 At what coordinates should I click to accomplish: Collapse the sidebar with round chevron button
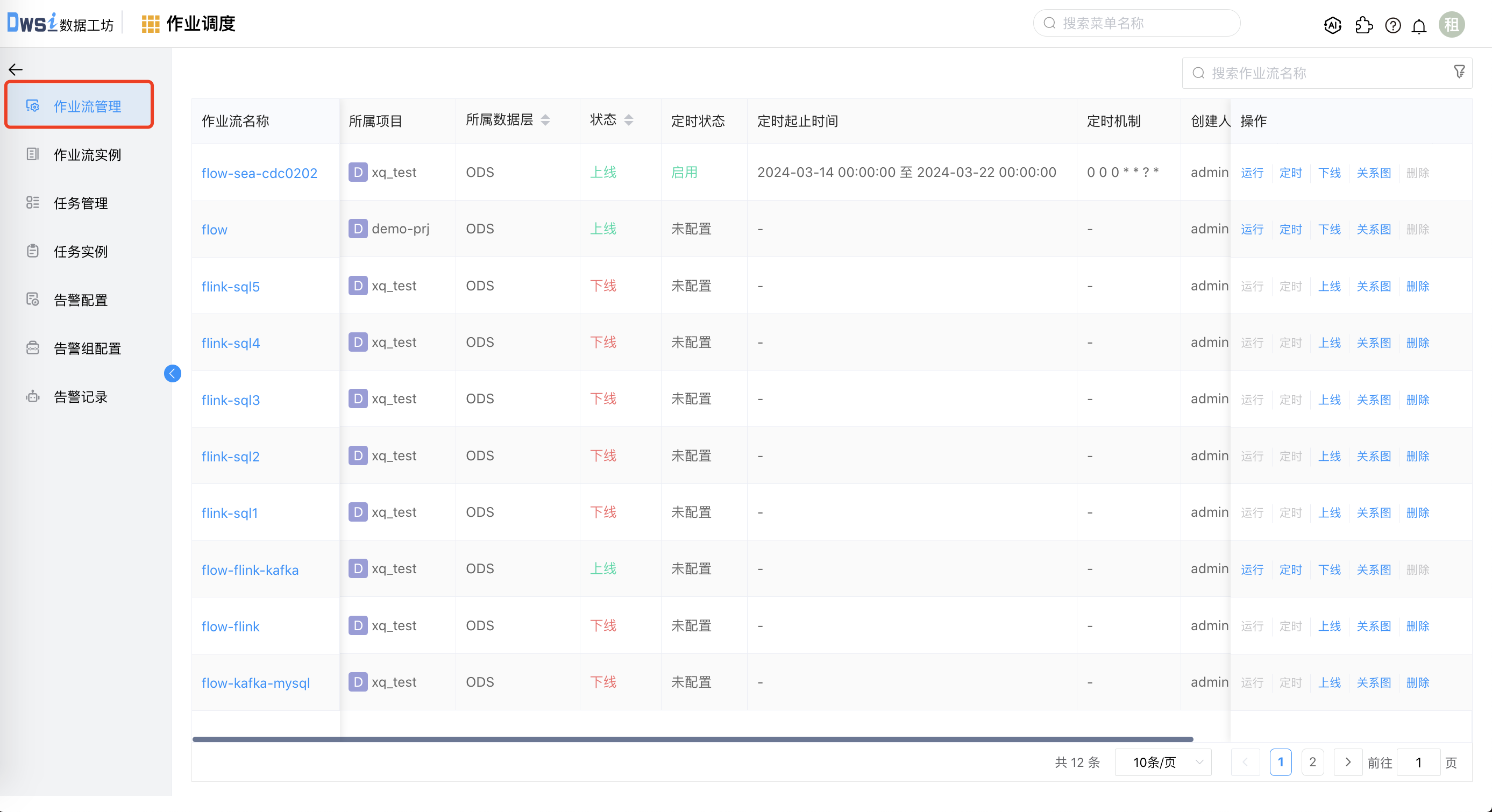pos(172,374)
